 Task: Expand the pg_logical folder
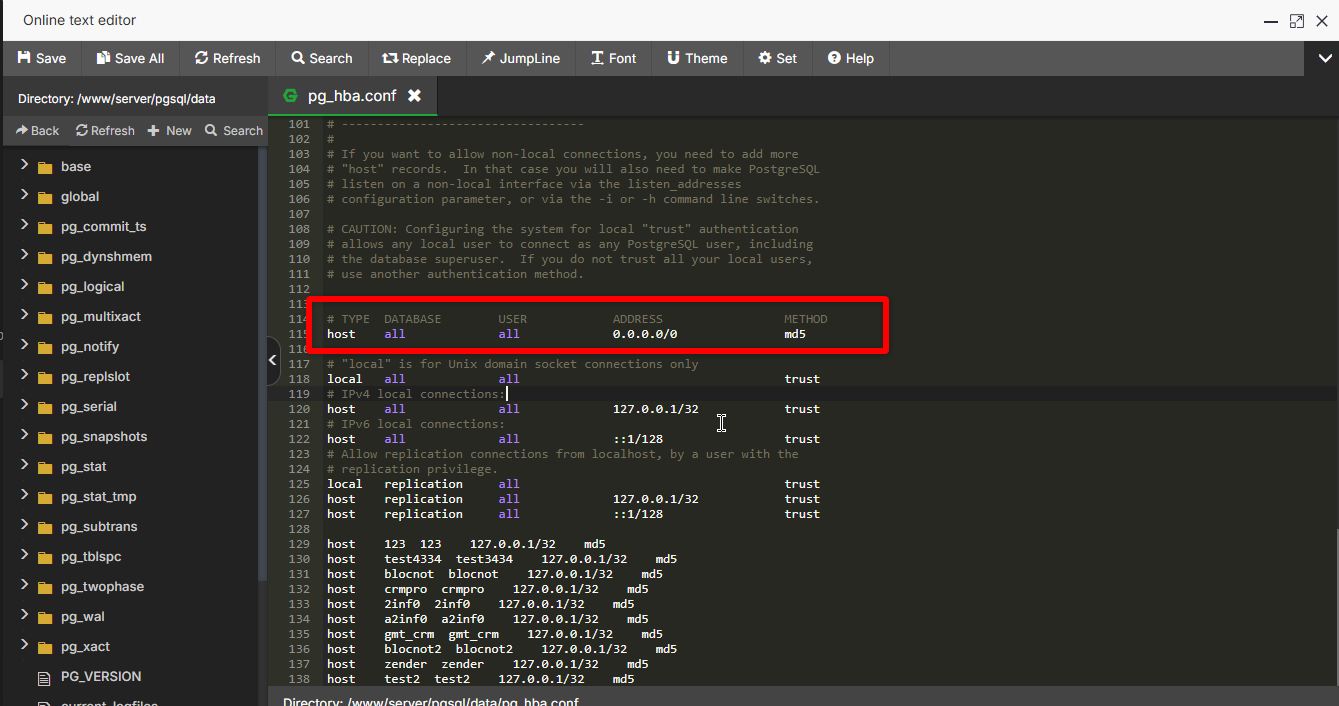[x=25, y=286]
